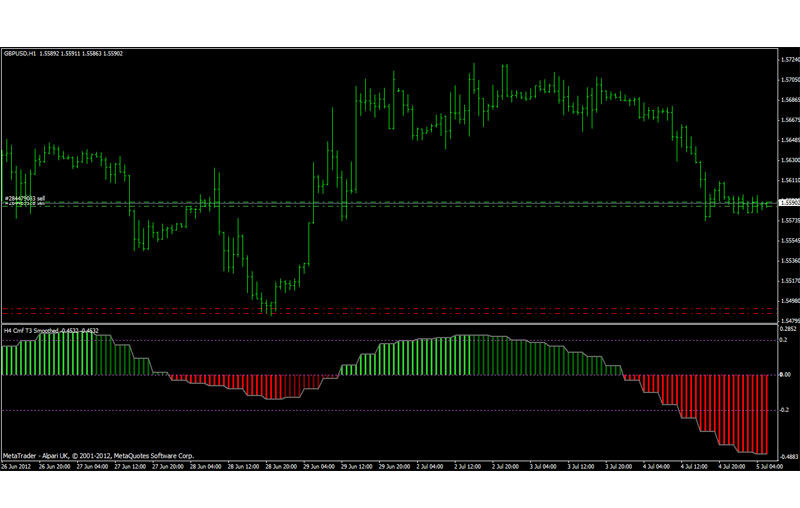The height and width of the screenshot is (508, 800).
Task: Click the 4 Jul 04:00 time label
Action: (656, 467)
